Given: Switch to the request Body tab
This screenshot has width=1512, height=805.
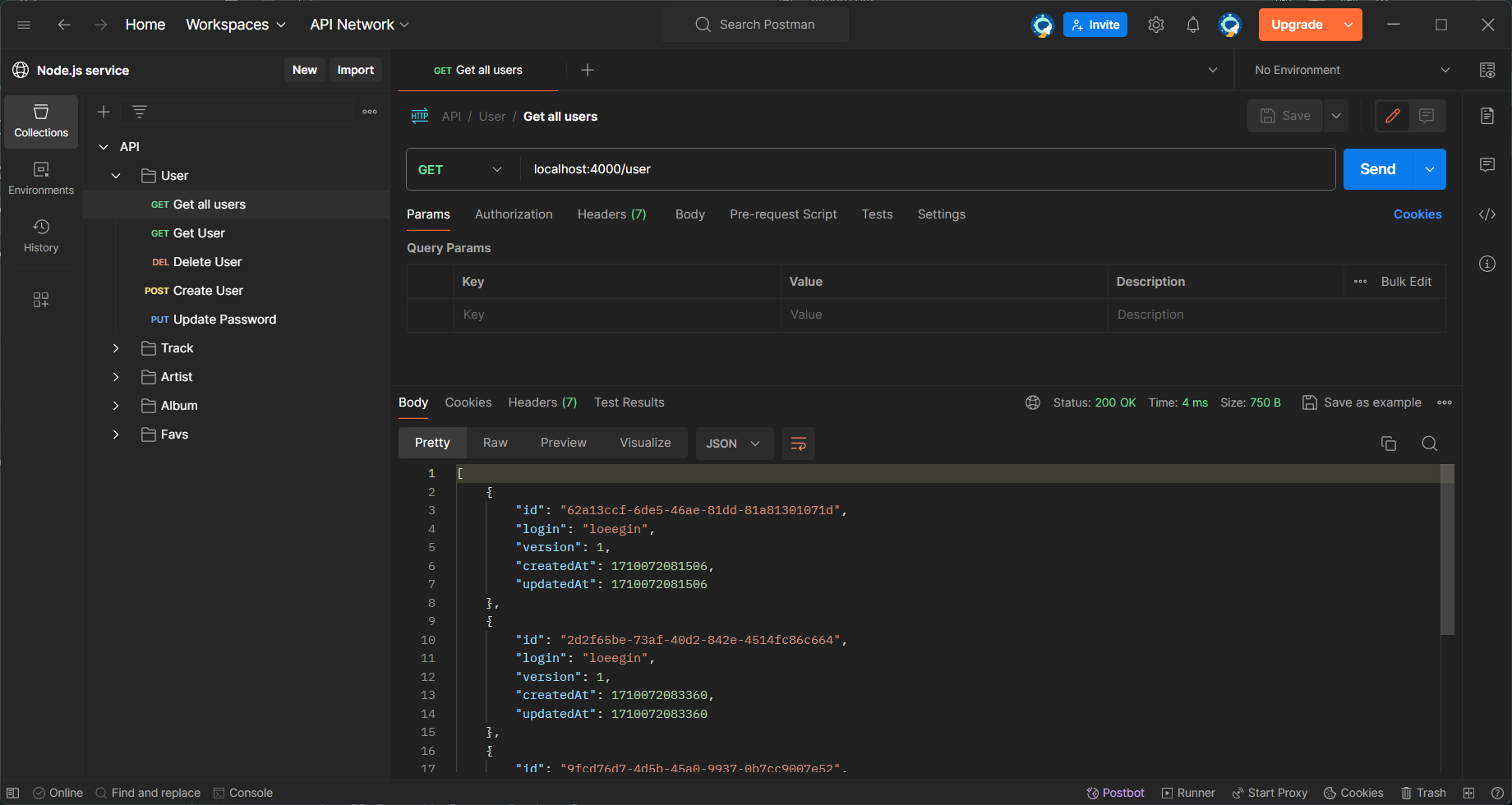Looking at the screenshot, I should 690,214.
